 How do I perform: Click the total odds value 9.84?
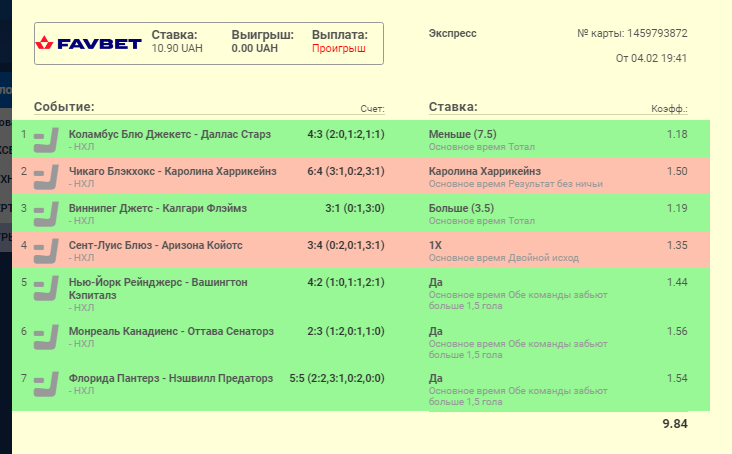[675, 424]
